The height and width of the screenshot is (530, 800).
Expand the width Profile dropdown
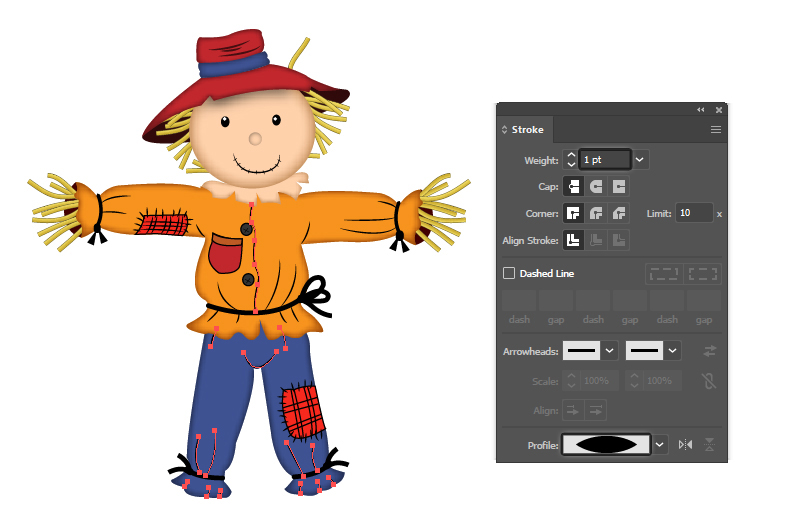click(660, 444)
